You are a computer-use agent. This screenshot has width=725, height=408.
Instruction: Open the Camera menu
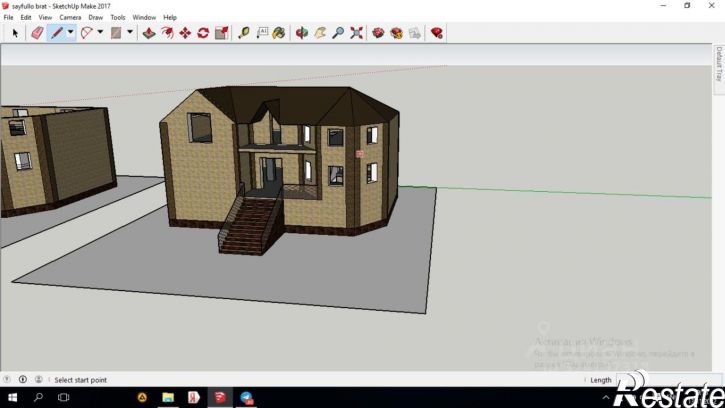tap(70, 17)
